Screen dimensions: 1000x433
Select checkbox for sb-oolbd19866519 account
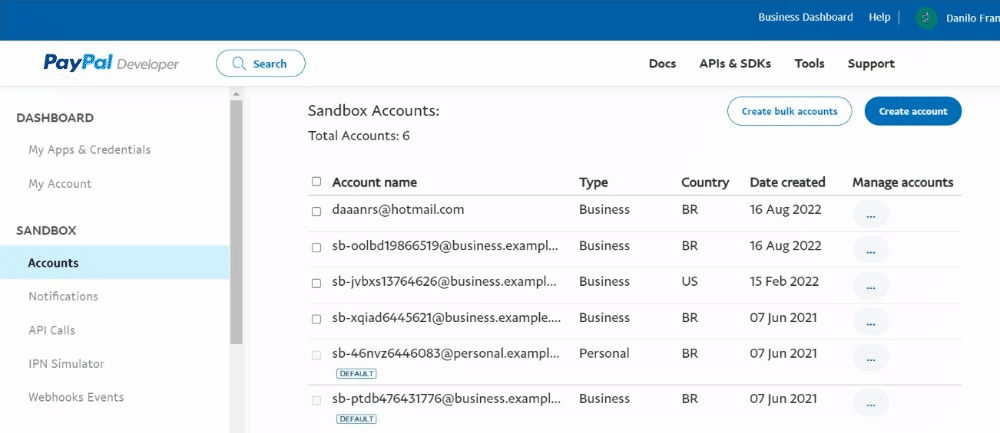point(316,247)
